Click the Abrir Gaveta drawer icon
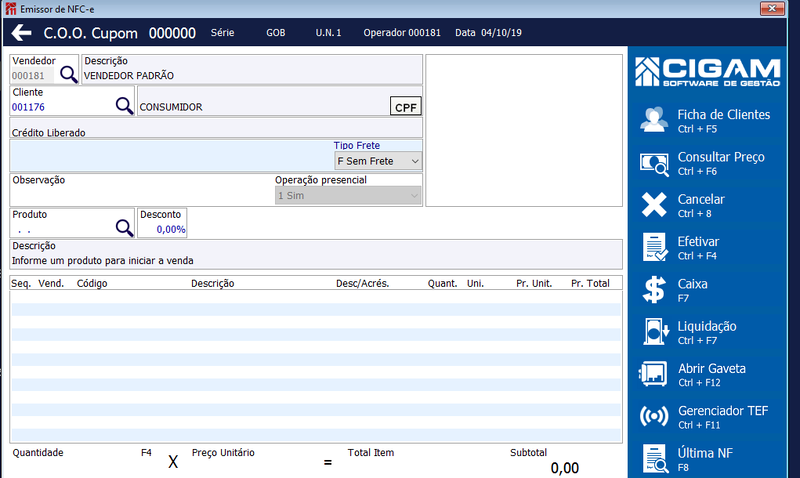 pos(653,374)
